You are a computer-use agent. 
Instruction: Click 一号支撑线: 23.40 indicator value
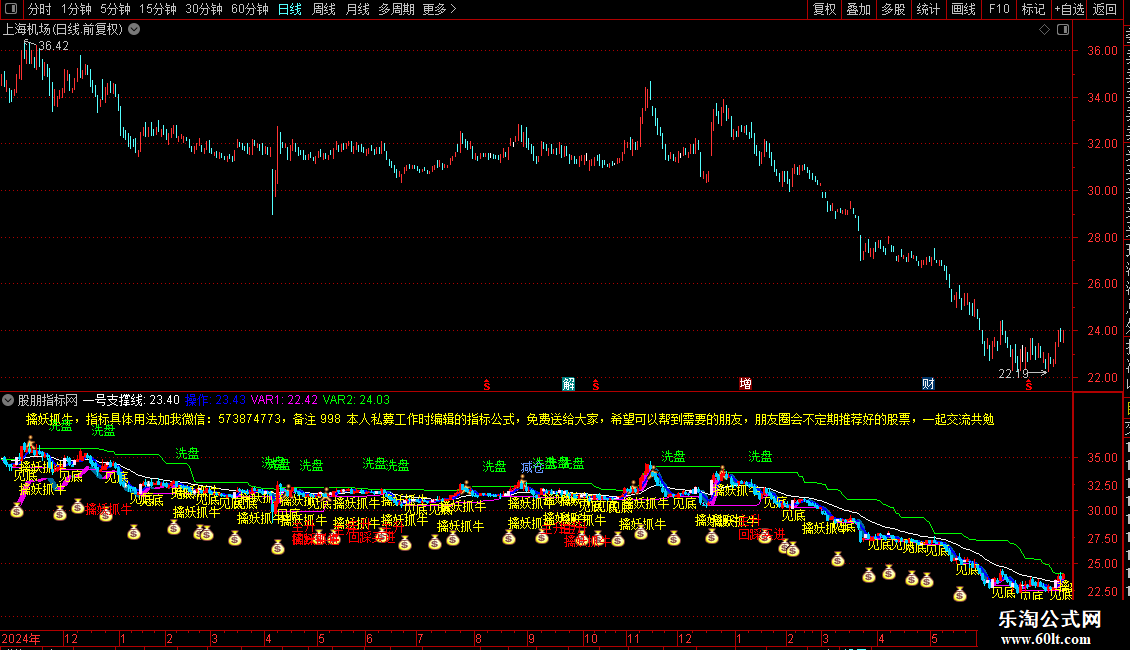click(x=131, y=400)
